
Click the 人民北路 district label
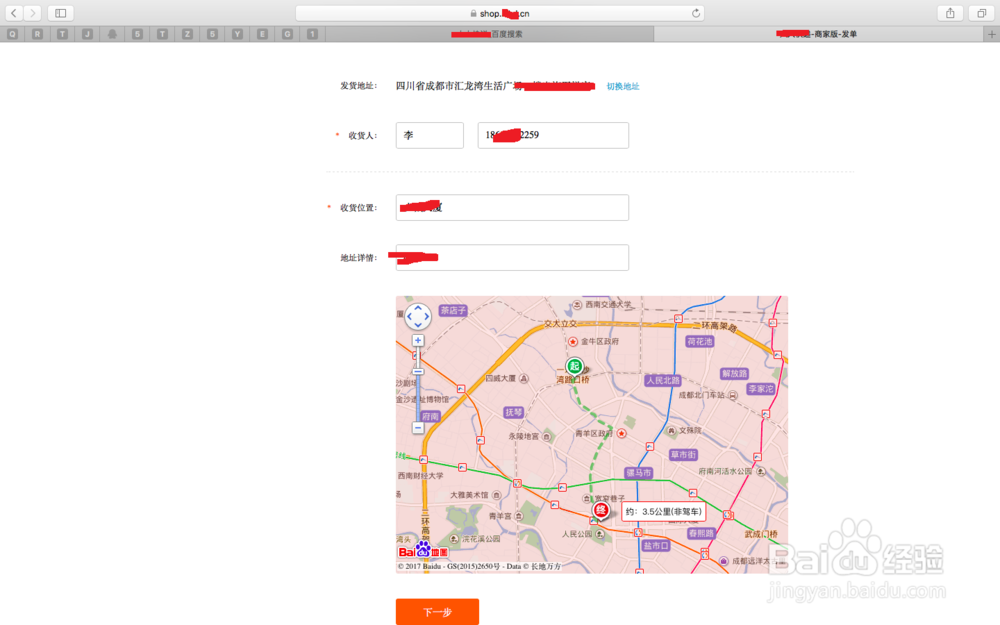click(663, 381)
